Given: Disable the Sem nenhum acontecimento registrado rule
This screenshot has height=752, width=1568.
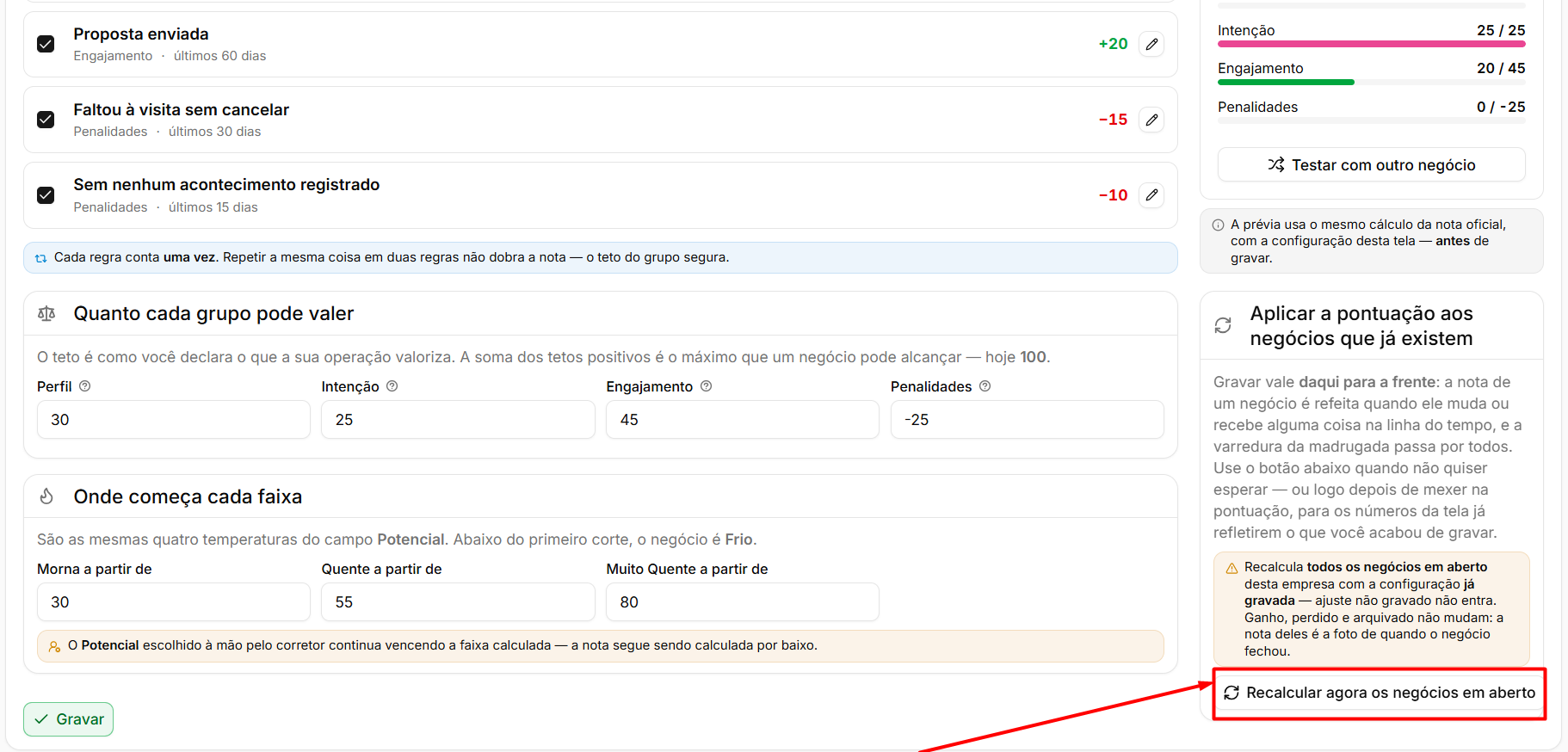Looking at the screenshot, I should [46, 195].
